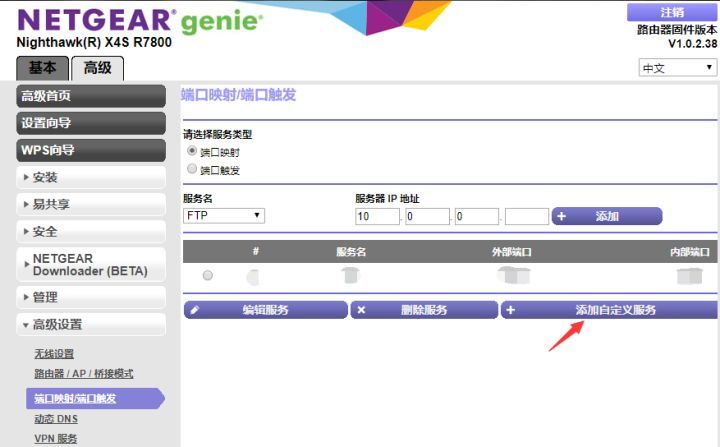
Task: Collapse the 高级设置 sidebar section
Action: [92, 324]
